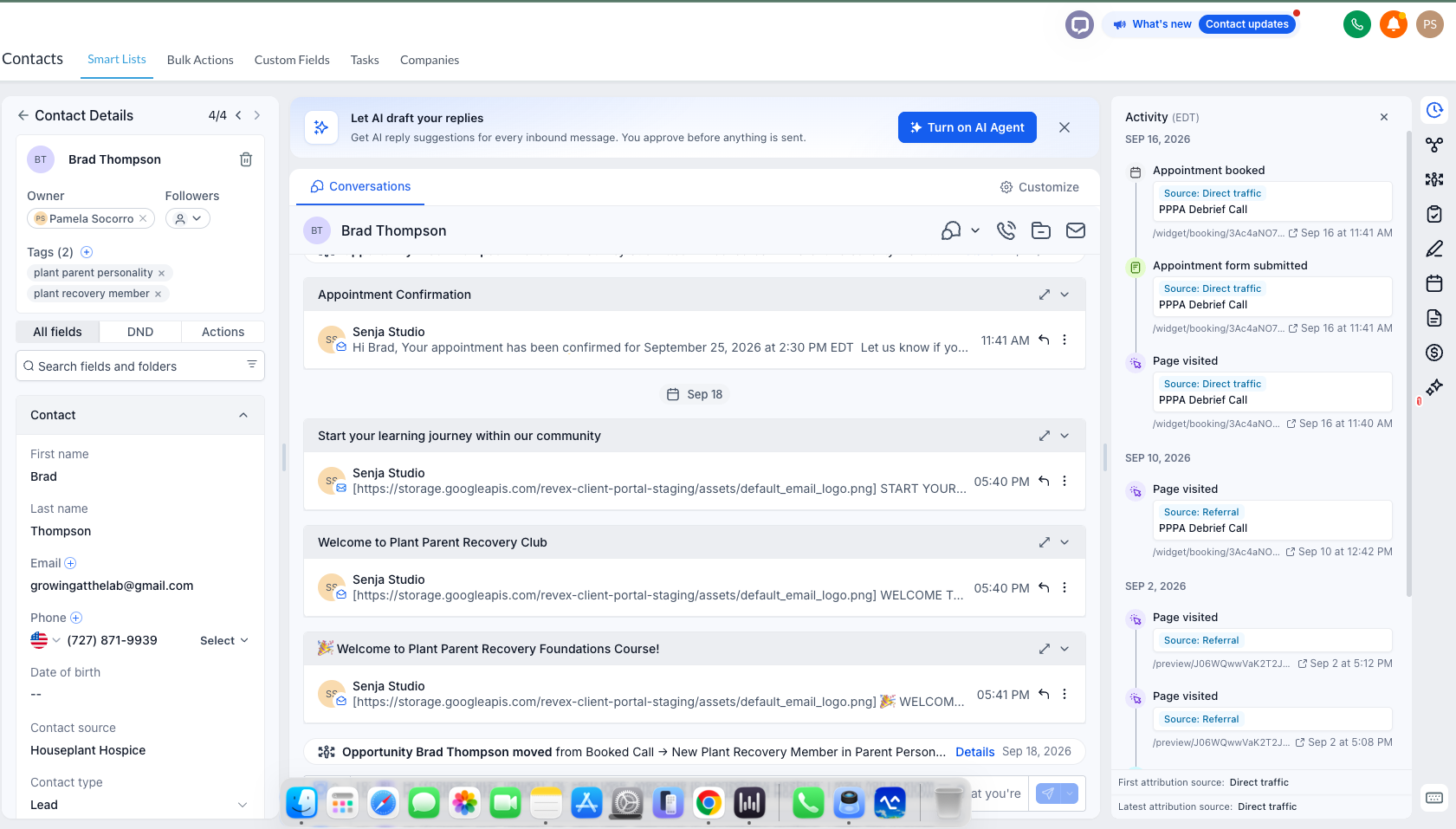The width and height of the screenshot is (1456, 829).
Task: Add a tag with the plus icon
Action: click(87, 252)
